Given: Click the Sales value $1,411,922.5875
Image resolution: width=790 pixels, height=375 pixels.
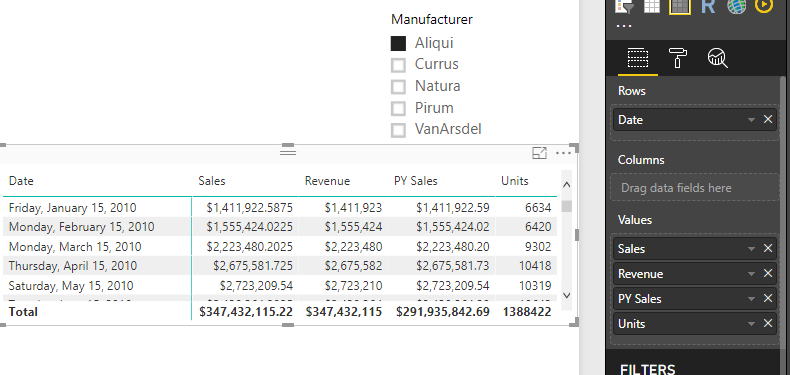Looking at the screenshot, I should (x=249, y=208).
